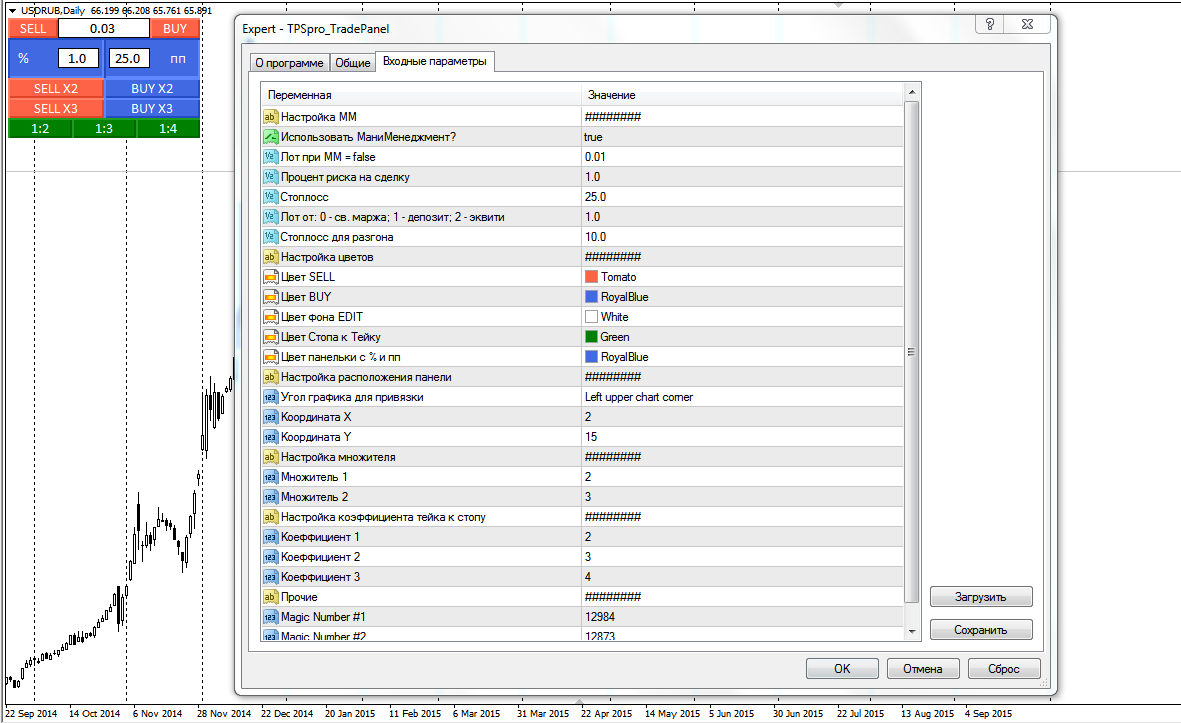1181x723 pixels.
Task: Click the integer icon beside Координата Y
Action: click(270, 437)
